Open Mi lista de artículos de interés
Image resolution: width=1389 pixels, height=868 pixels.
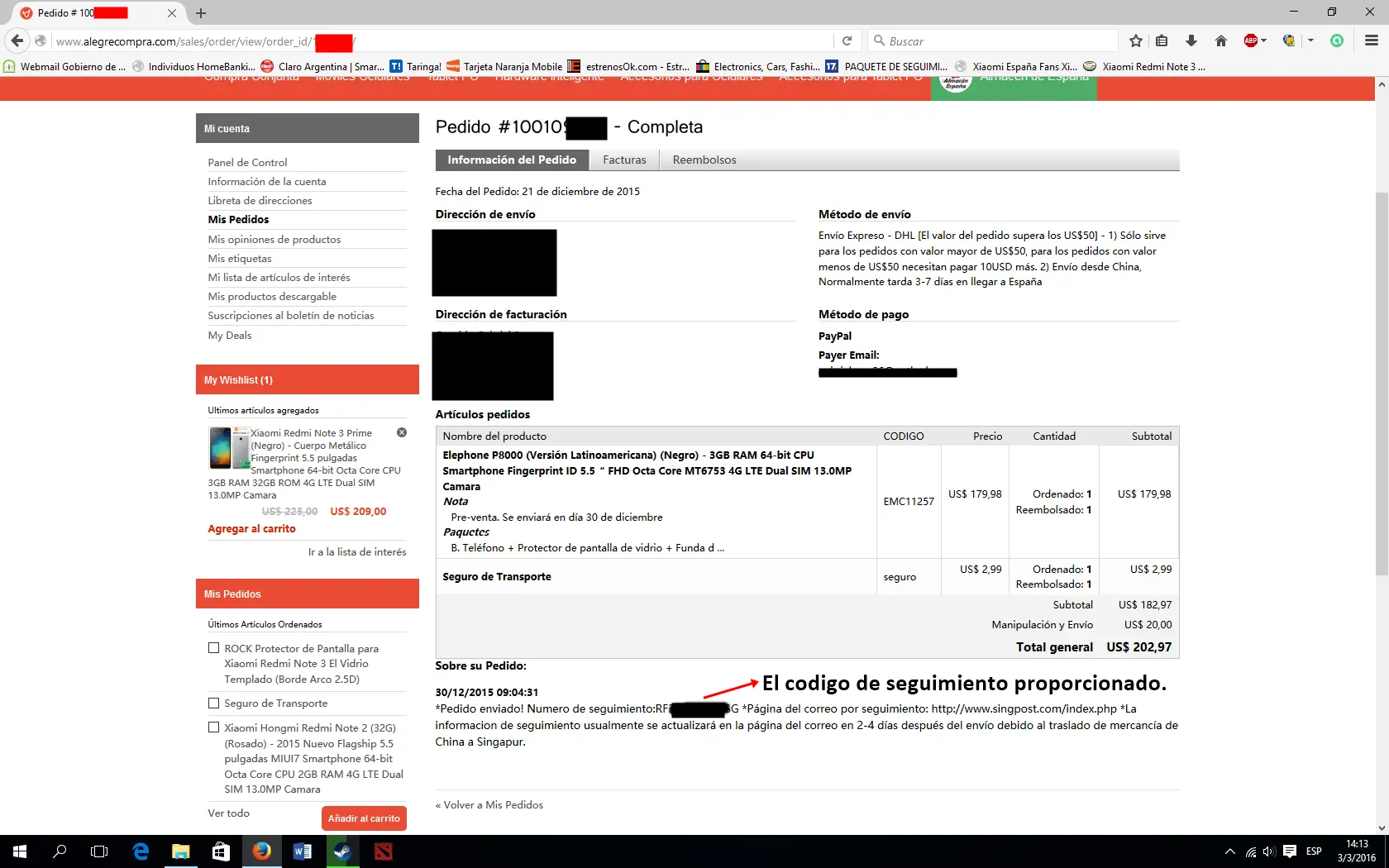tap(279, 277)
